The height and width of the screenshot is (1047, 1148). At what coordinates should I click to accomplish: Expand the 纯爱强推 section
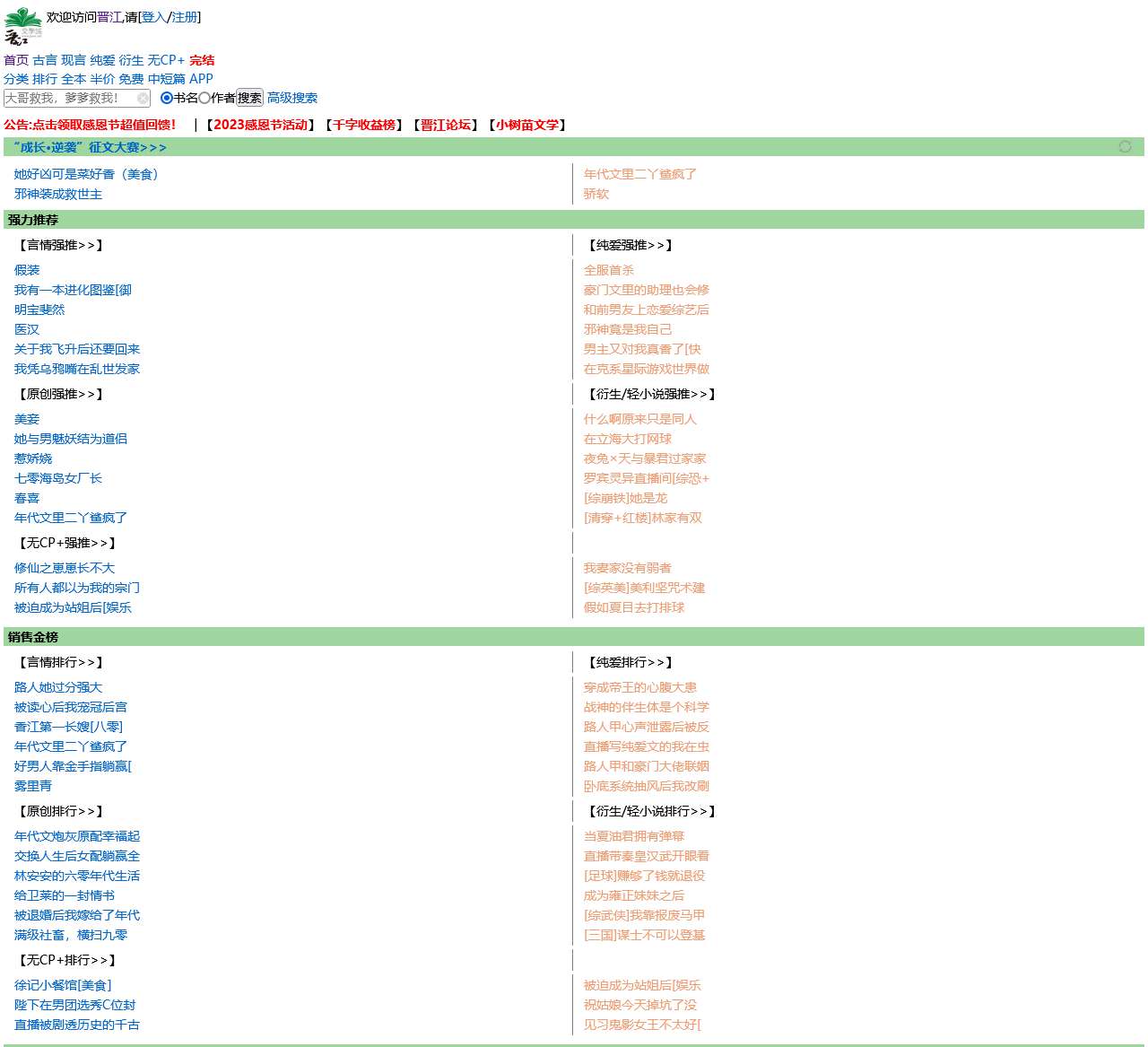(x=631, y=245)
